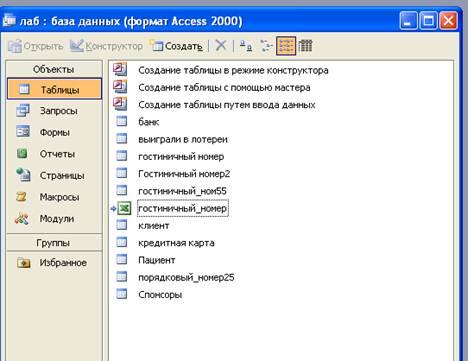Viewport: 468px width, 361px height.
Task: Click the delete X toolbar icon
Action: pyautogui.click(x=221, y=45)
